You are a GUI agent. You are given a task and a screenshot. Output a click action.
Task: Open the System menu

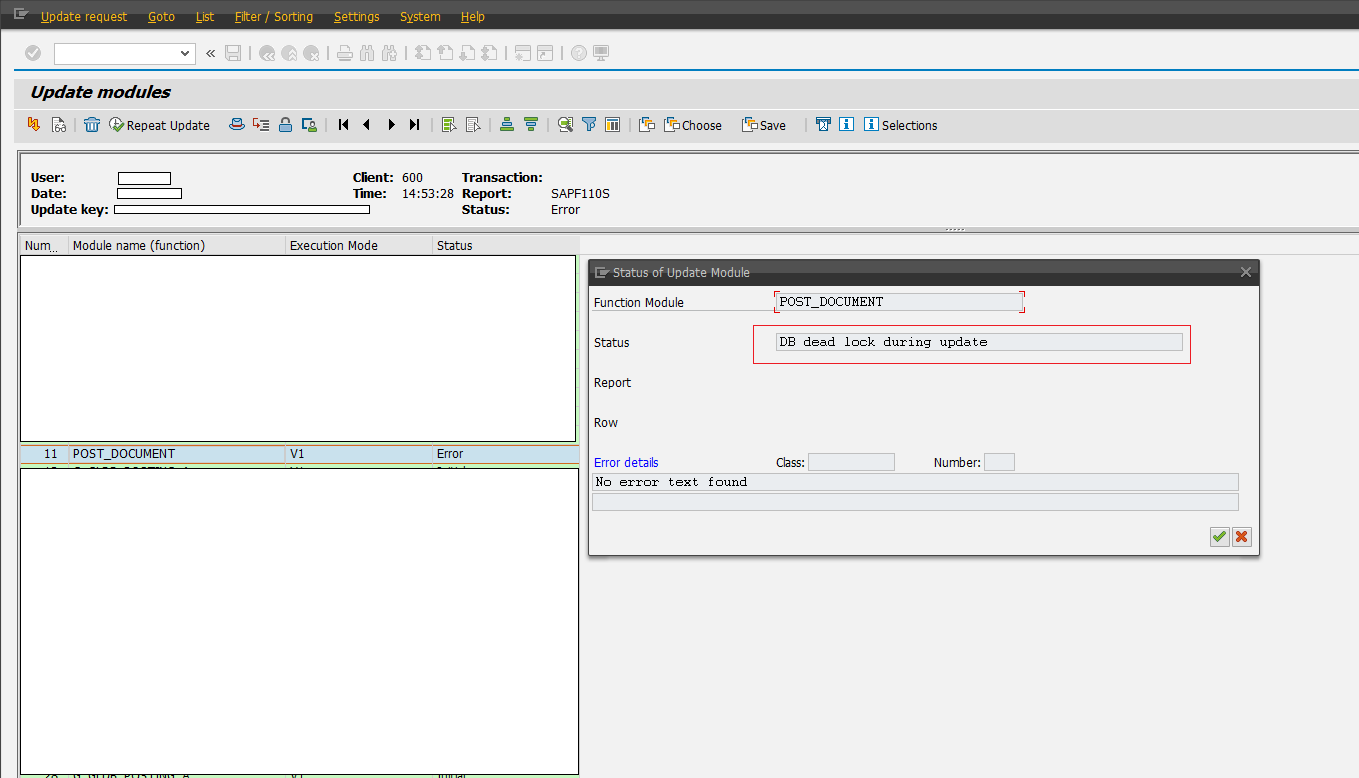click(420, 16)
